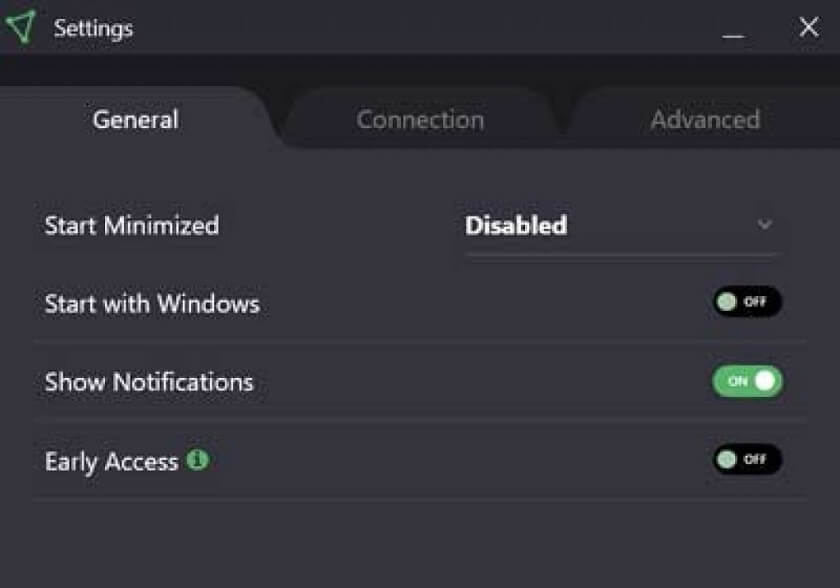Screen dimensions: 840x588
Task: Open the Start Minimized dropdown showing Disabled
Action: tap(620, 225)
